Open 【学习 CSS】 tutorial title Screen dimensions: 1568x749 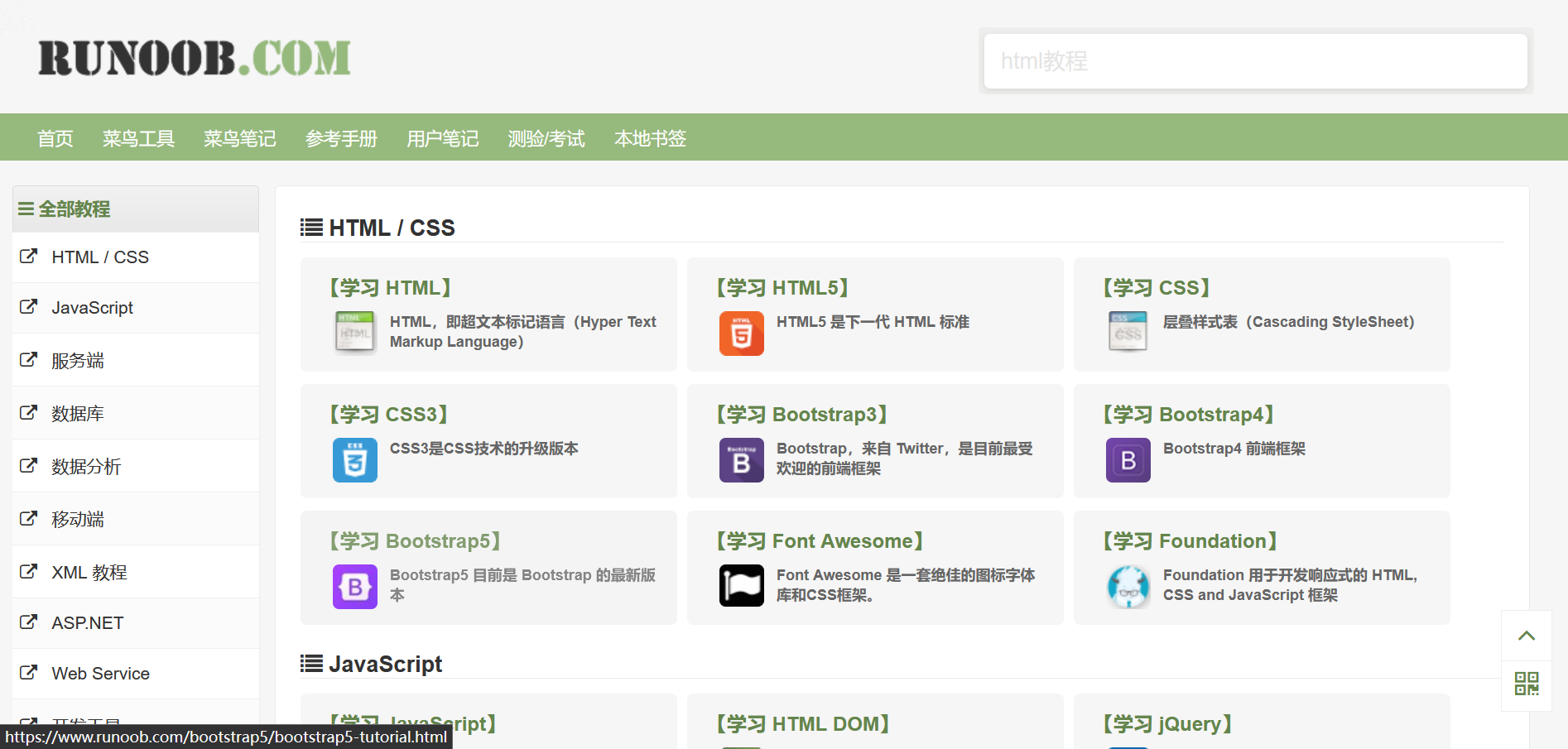pos(1157,288)
